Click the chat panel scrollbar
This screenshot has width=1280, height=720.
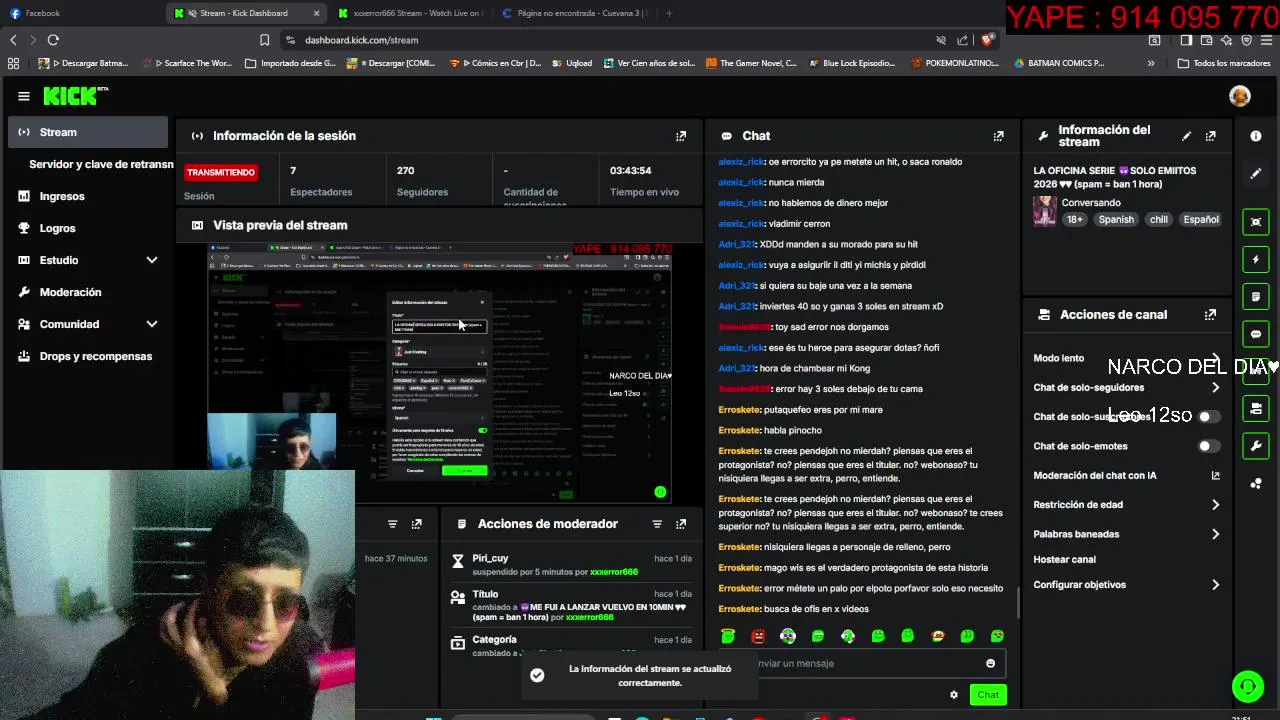pos(1018,603)
